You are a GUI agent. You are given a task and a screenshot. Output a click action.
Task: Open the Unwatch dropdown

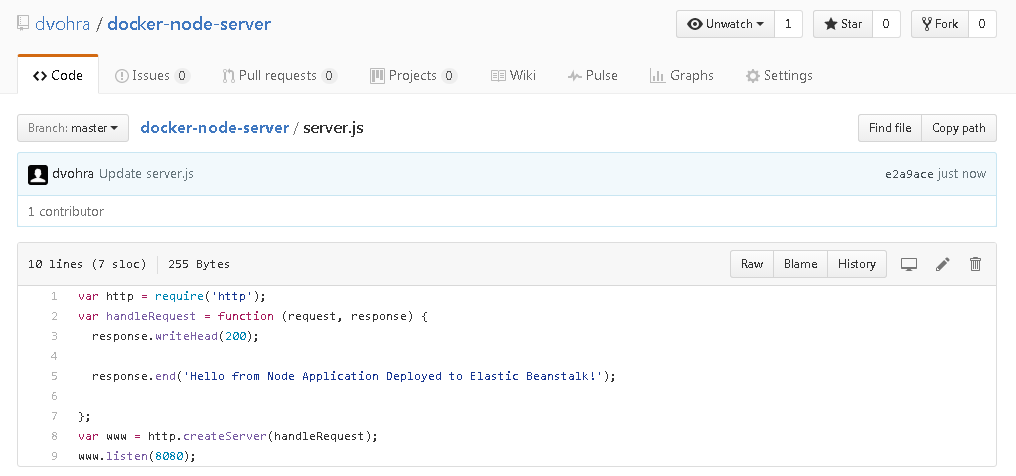725,24
